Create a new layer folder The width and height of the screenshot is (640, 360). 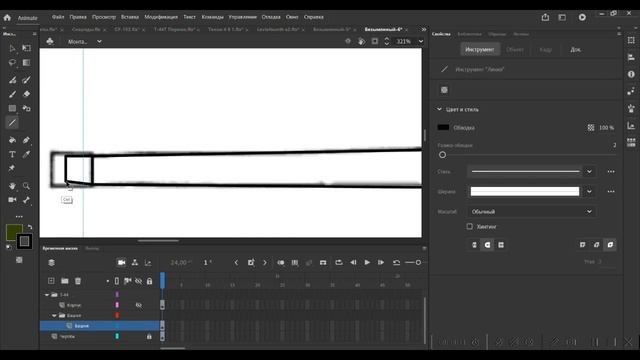point(64,281)
